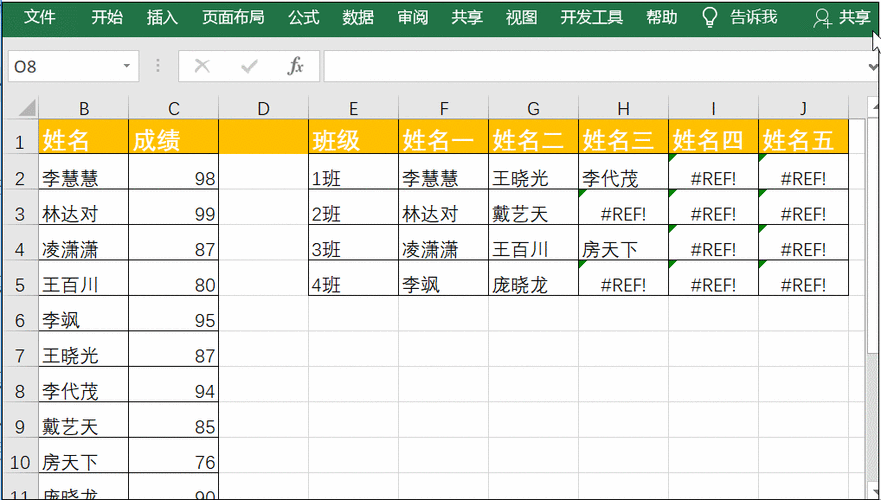Image resolution: width=881 pixels, height=500 pixels.
Task: Switch to the 插入 ribbon tab
Action: 162,17
